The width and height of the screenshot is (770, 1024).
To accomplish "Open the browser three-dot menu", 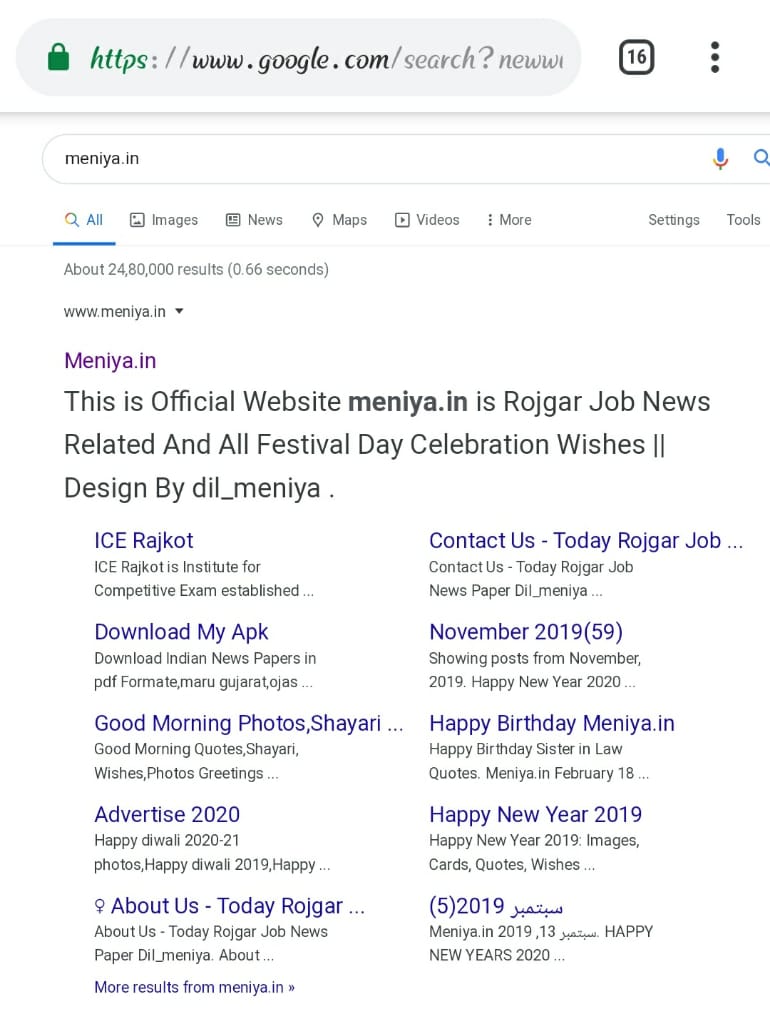I will pyautogui.click(x=714, y=57).
